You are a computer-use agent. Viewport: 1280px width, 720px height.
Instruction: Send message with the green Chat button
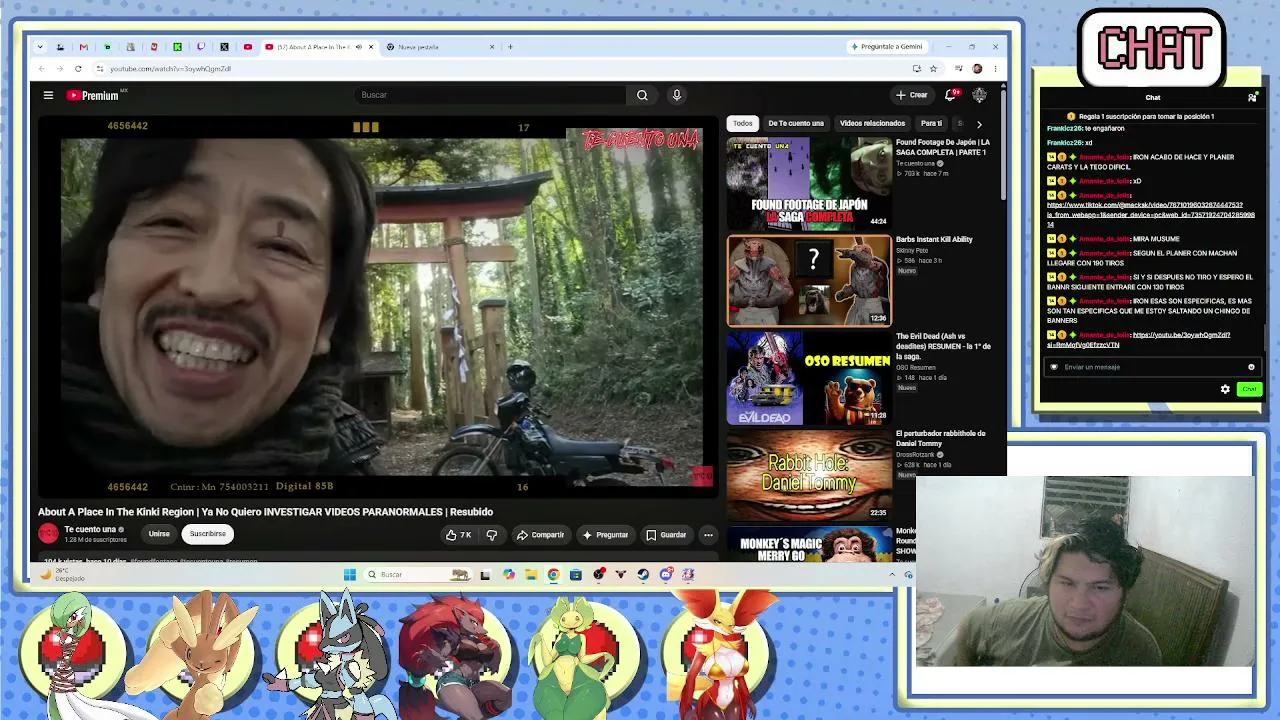(1249, 389)
